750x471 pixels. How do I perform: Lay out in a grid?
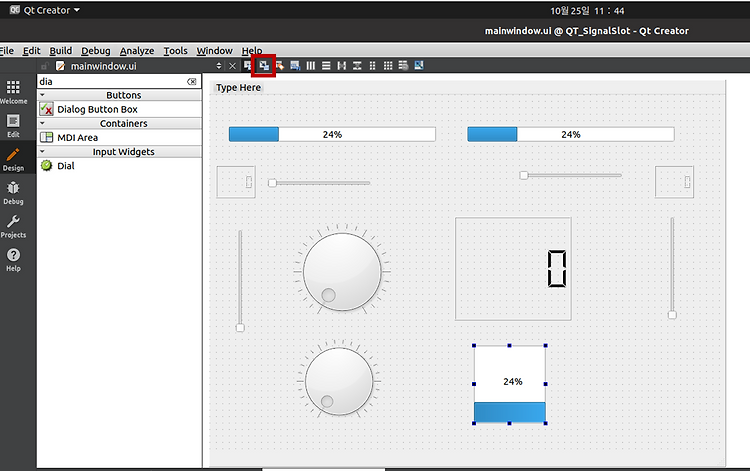(x=388, y=66)
